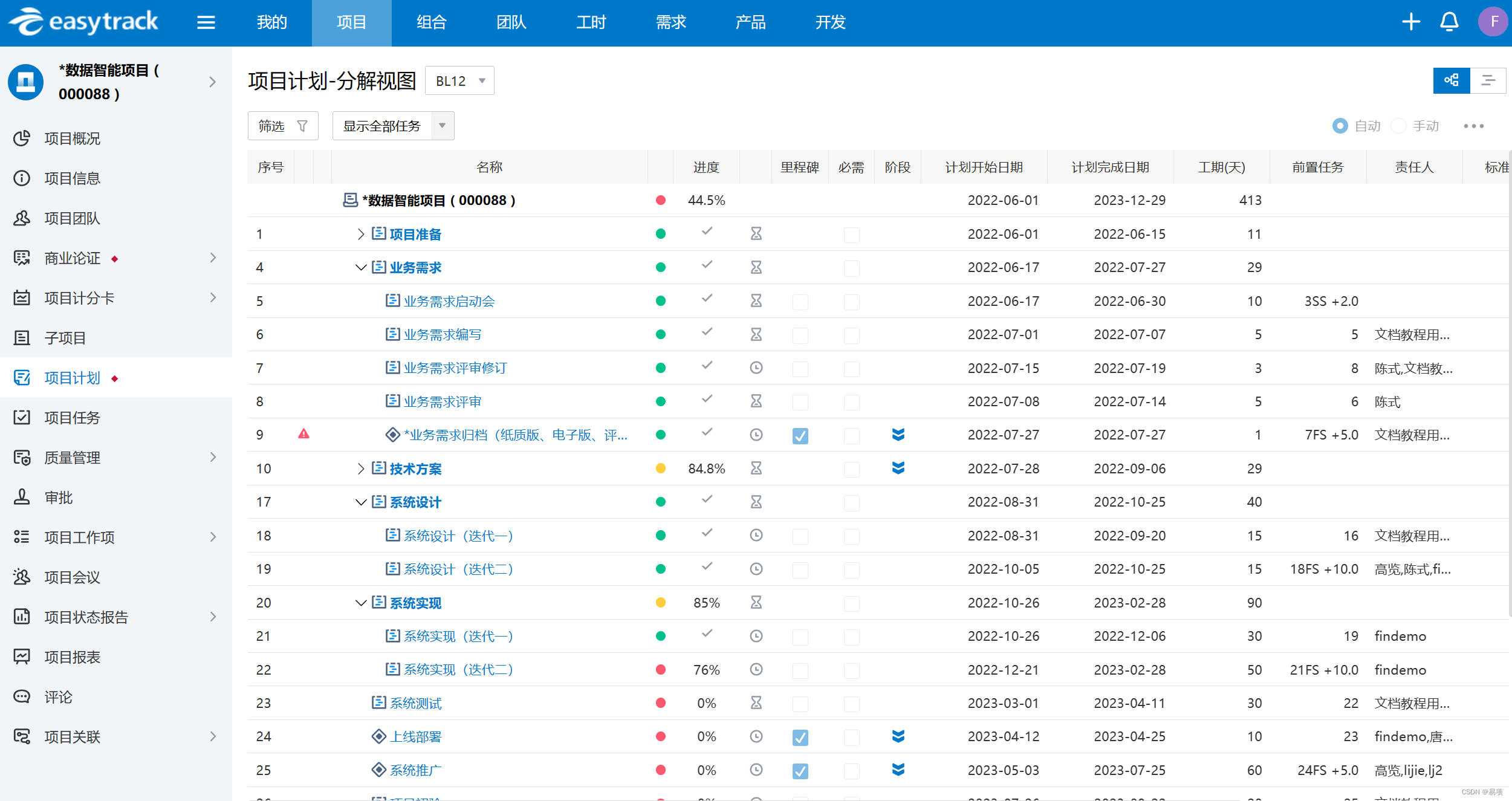Check milestone checkbox for 业务需求启动会
Viewport: 1512px width, 801px height.
coord(800,302)
